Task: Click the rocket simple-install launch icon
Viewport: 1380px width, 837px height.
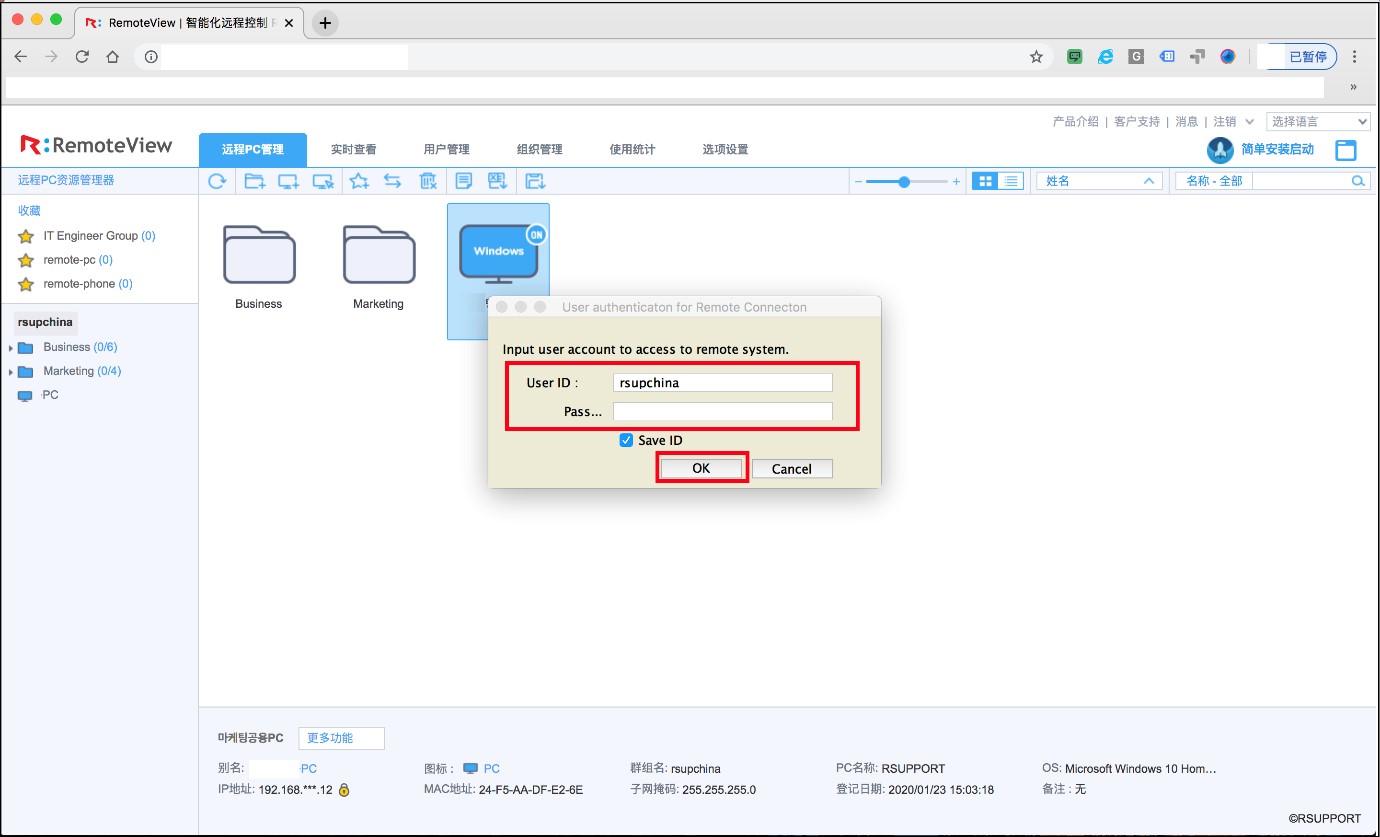Action: point(1220,150)
